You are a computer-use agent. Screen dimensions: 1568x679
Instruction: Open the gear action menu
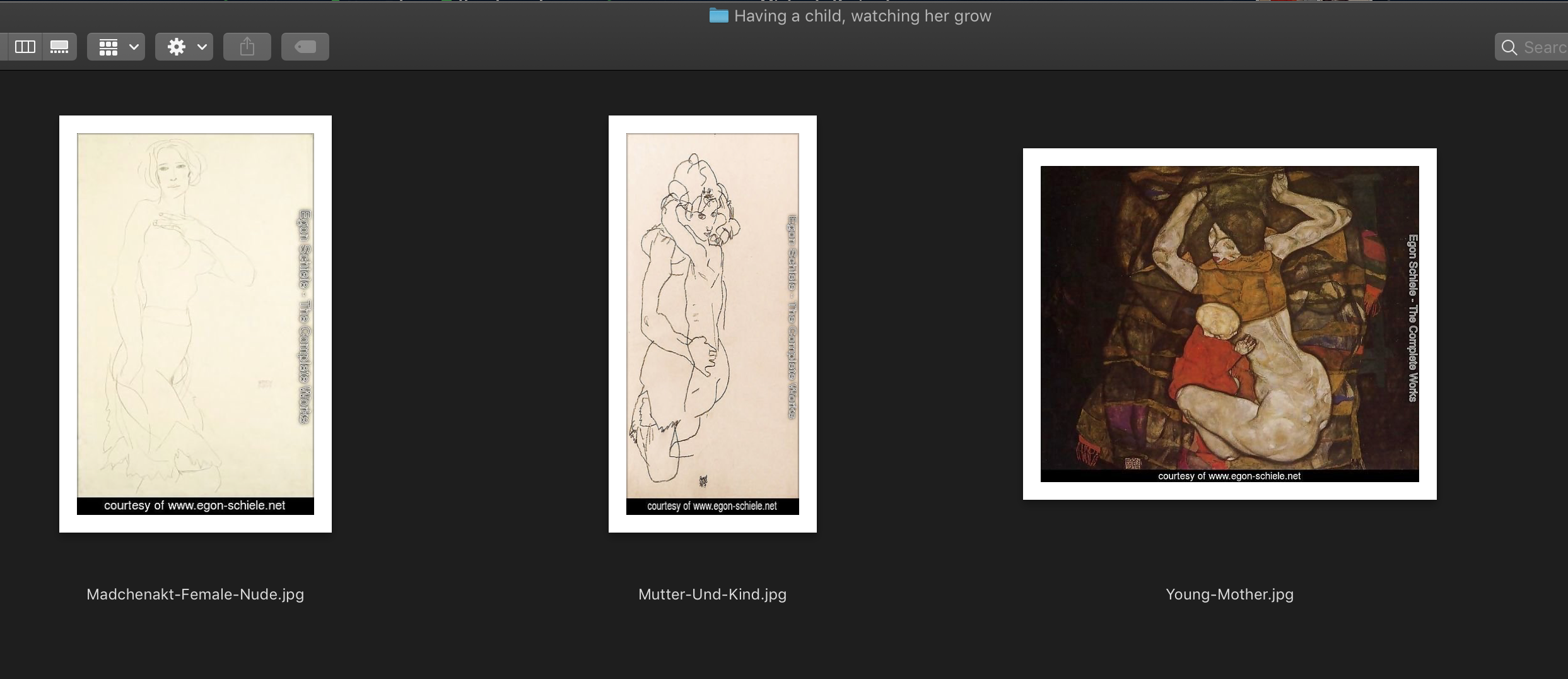184,47
